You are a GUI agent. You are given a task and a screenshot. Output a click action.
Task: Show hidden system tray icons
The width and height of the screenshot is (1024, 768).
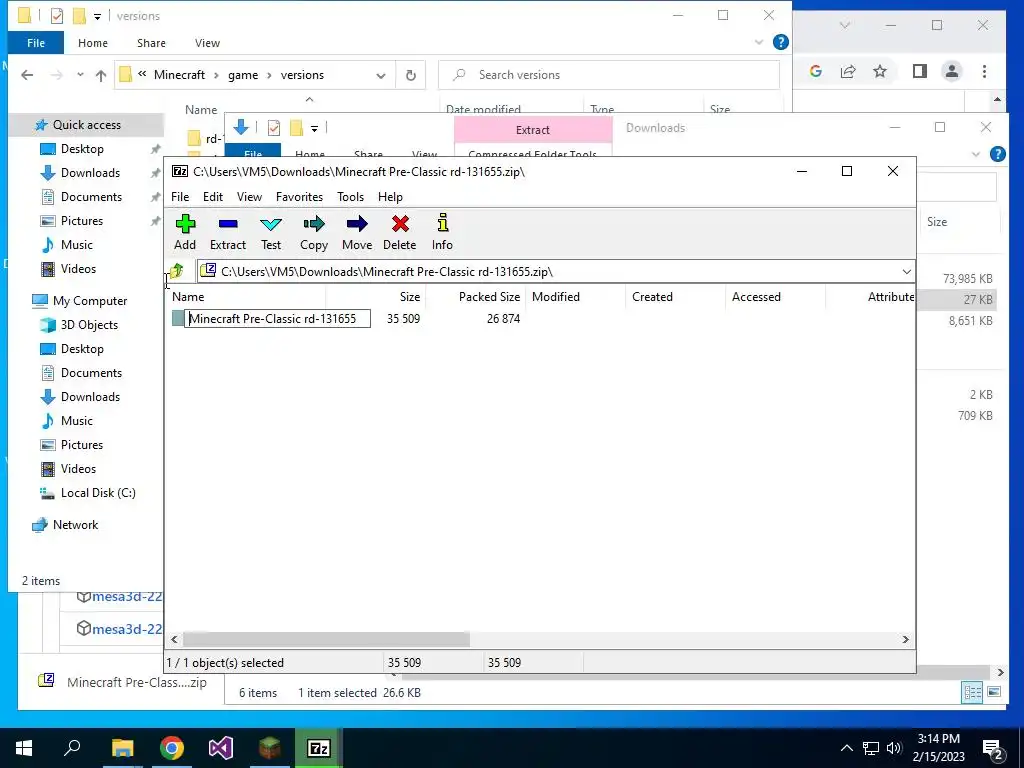[846, 748]
